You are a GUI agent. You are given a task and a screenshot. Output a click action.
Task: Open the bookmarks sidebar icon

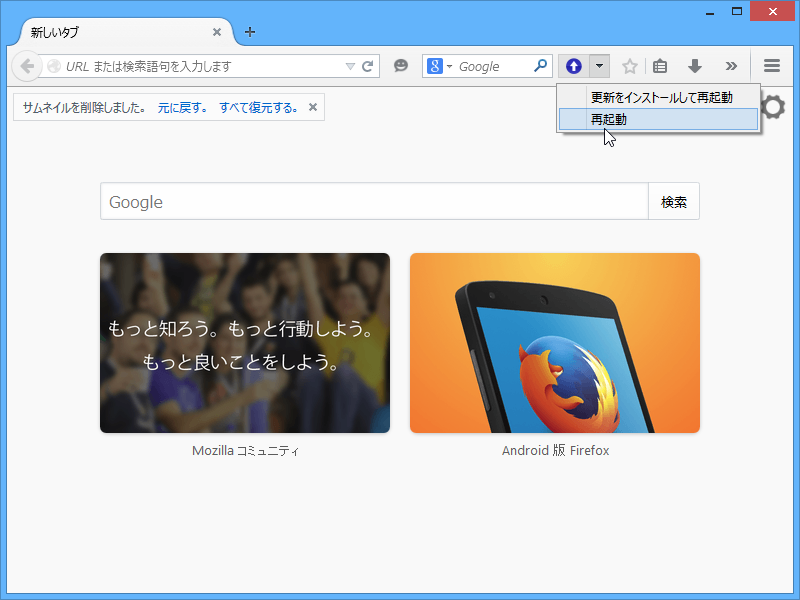coord(660,65)
